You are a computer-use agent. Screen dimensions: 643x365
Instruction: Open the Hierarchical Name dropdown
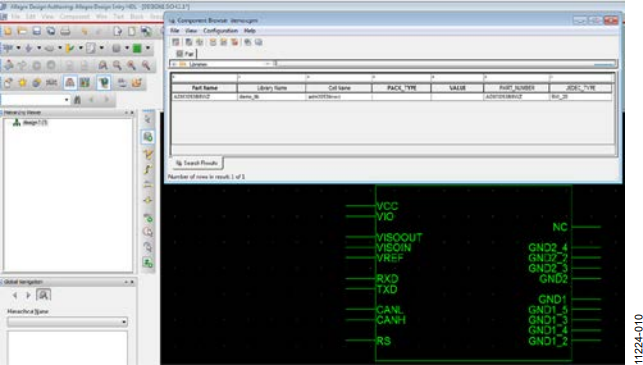(x=67, y=322)
